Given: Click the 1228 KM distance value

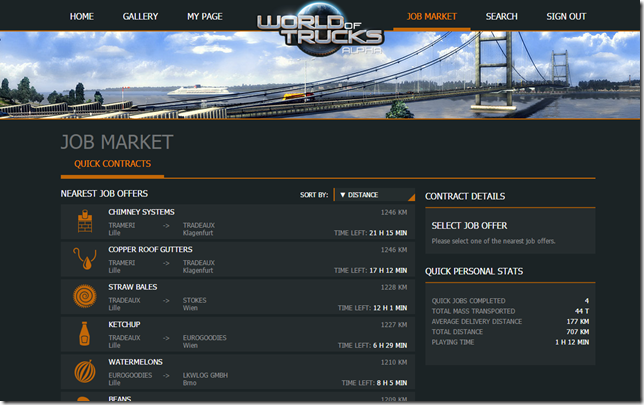Looking at the screenshot, I should point(394,287).
